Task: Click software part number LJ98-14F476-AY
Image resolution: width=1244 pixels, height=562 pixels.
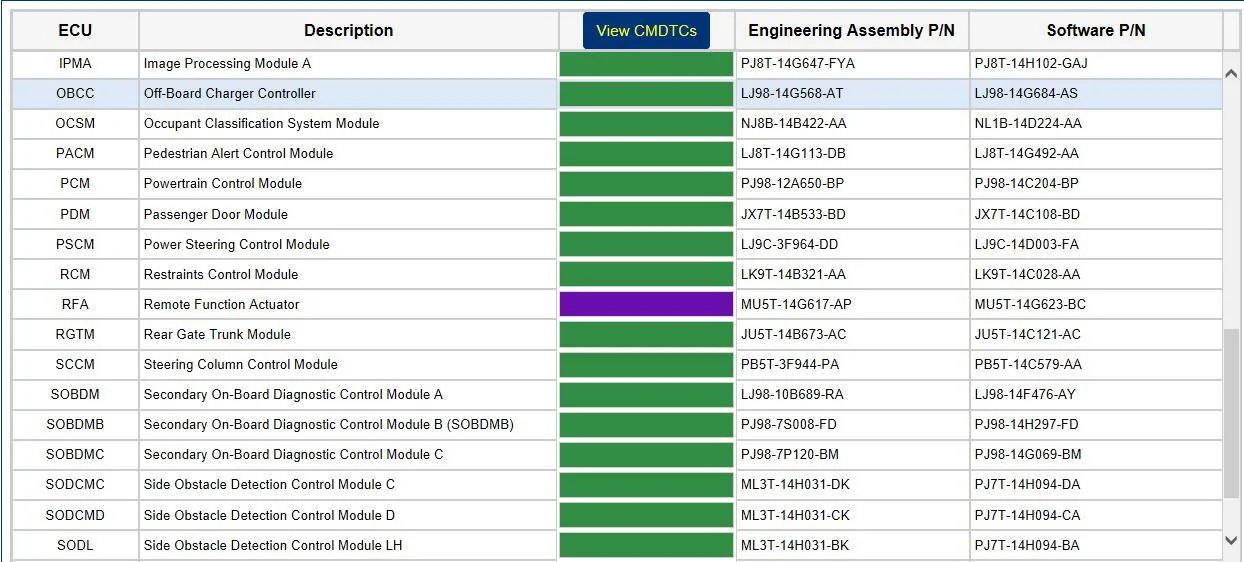Action: click(x=1025, y=394)
